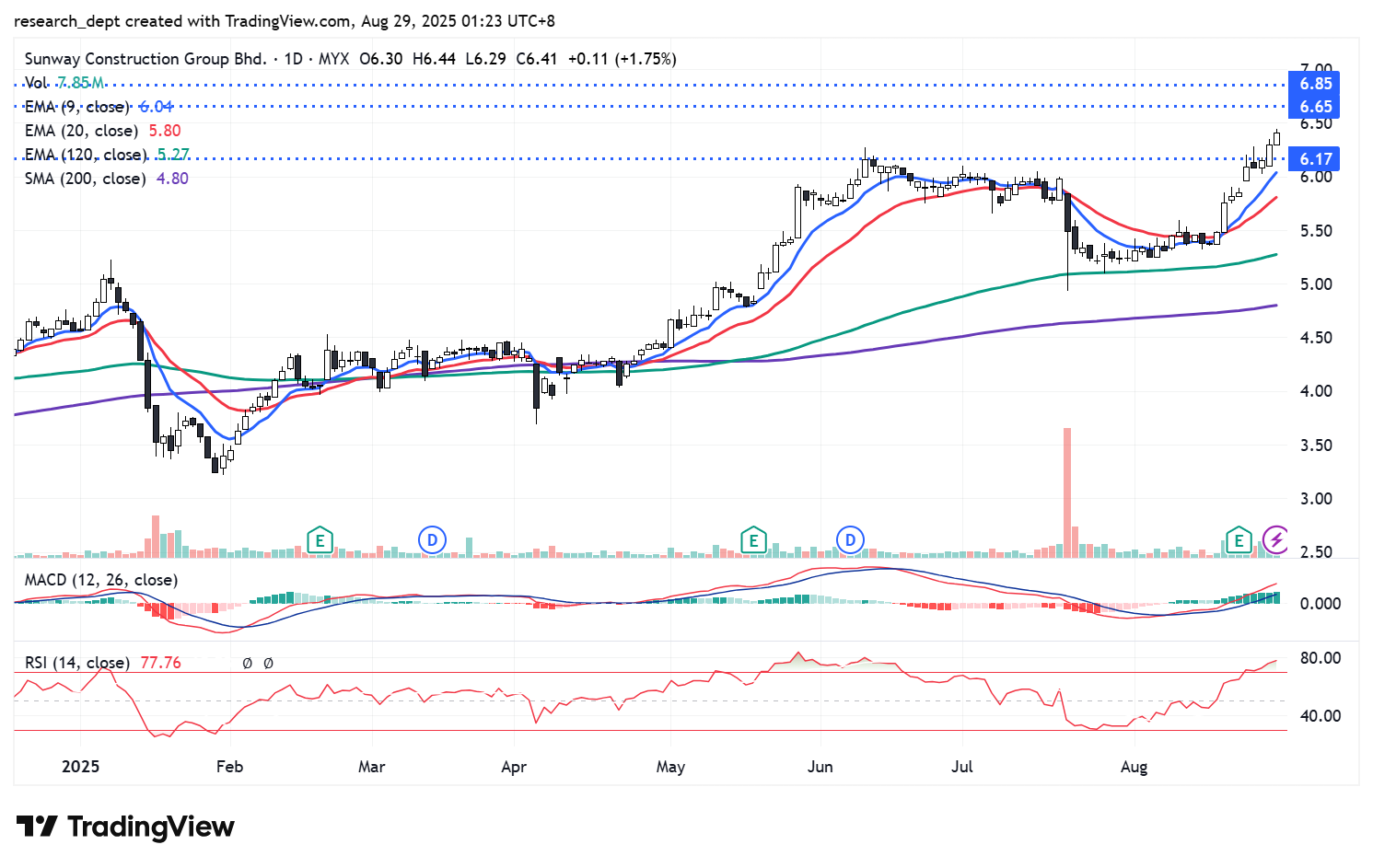Click the header text 'research_dept created with TradingView.com'
Screen dimensions: 1373x868
click(x=183, y=21)
